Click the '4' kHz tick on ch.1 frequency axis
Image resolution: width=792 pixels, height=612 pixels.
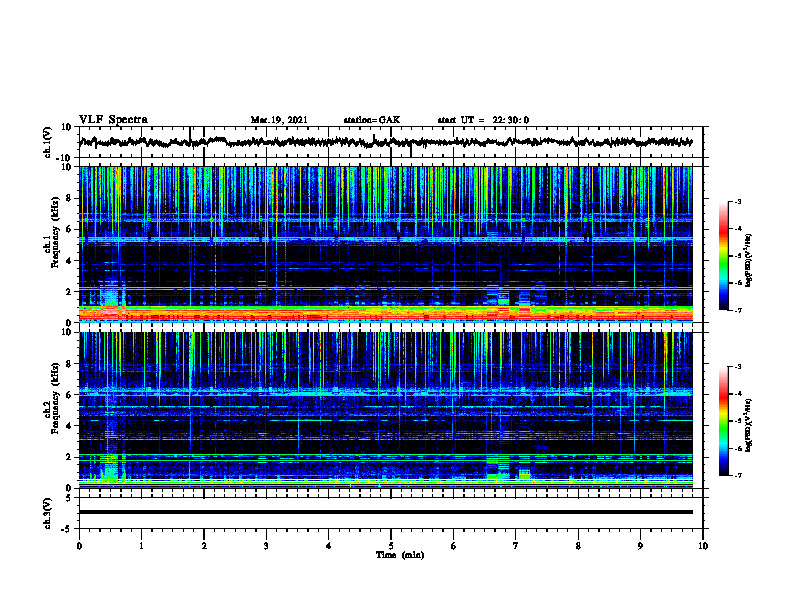(x=69, y=261)
